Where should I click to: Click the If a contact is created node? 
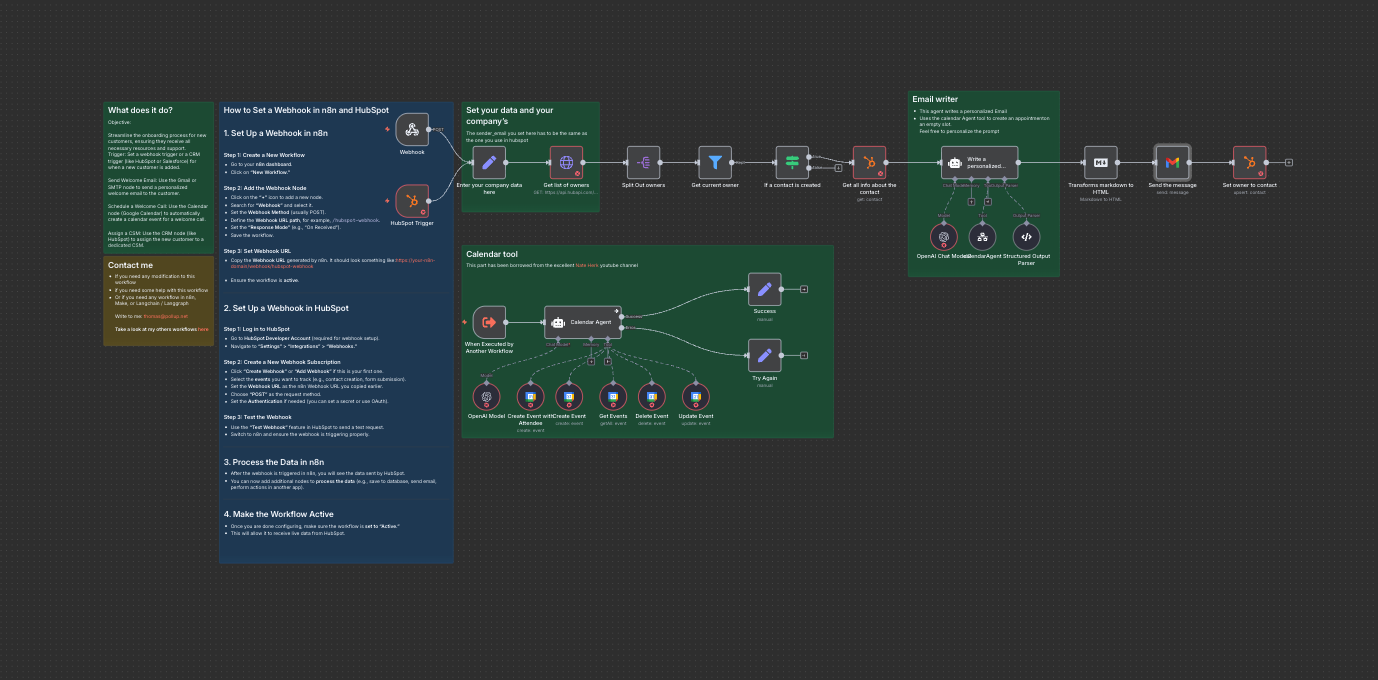pyautogui.click(x=792, y=162)
